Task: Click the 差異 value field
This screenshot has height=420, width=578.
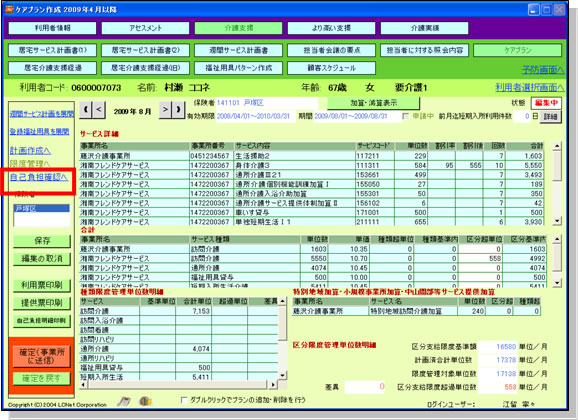Action: tap(365, 387)
